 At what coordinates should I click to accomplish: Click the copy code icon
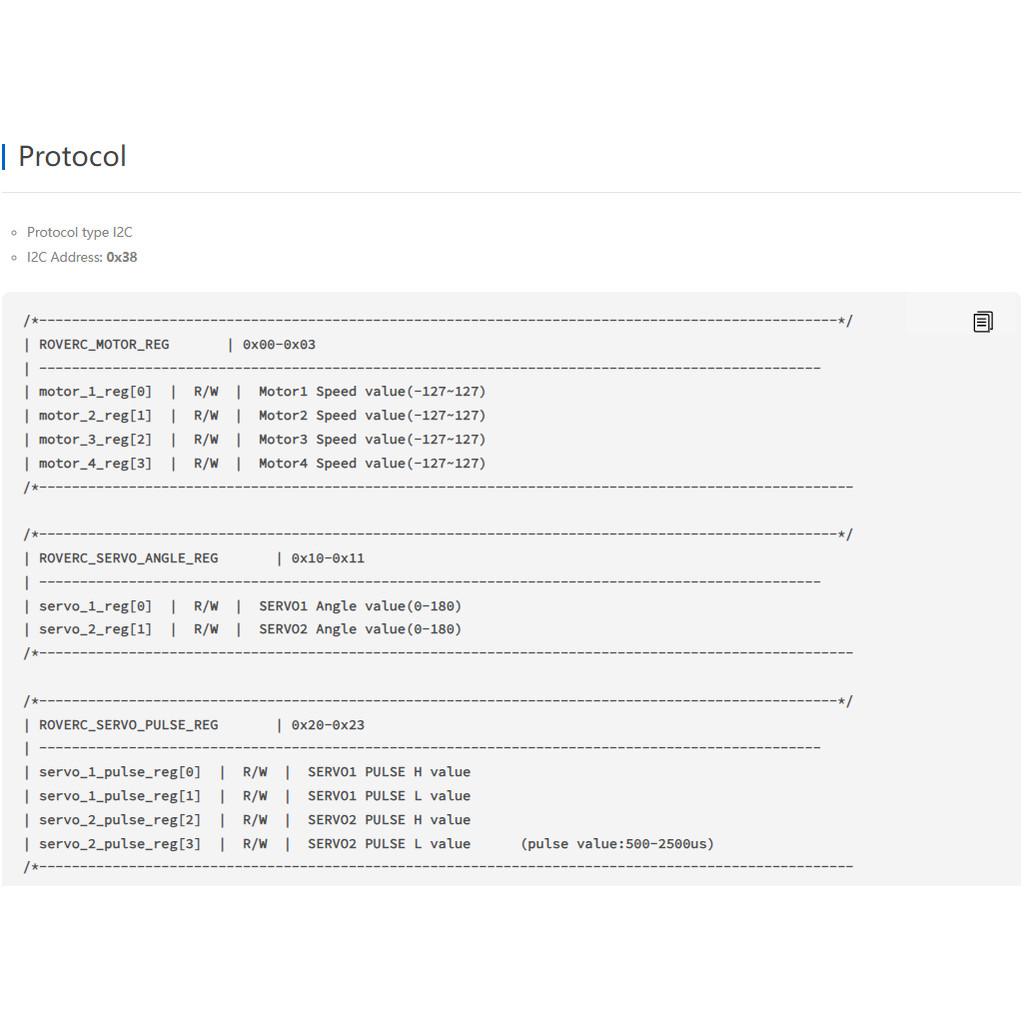coord(983,321)
